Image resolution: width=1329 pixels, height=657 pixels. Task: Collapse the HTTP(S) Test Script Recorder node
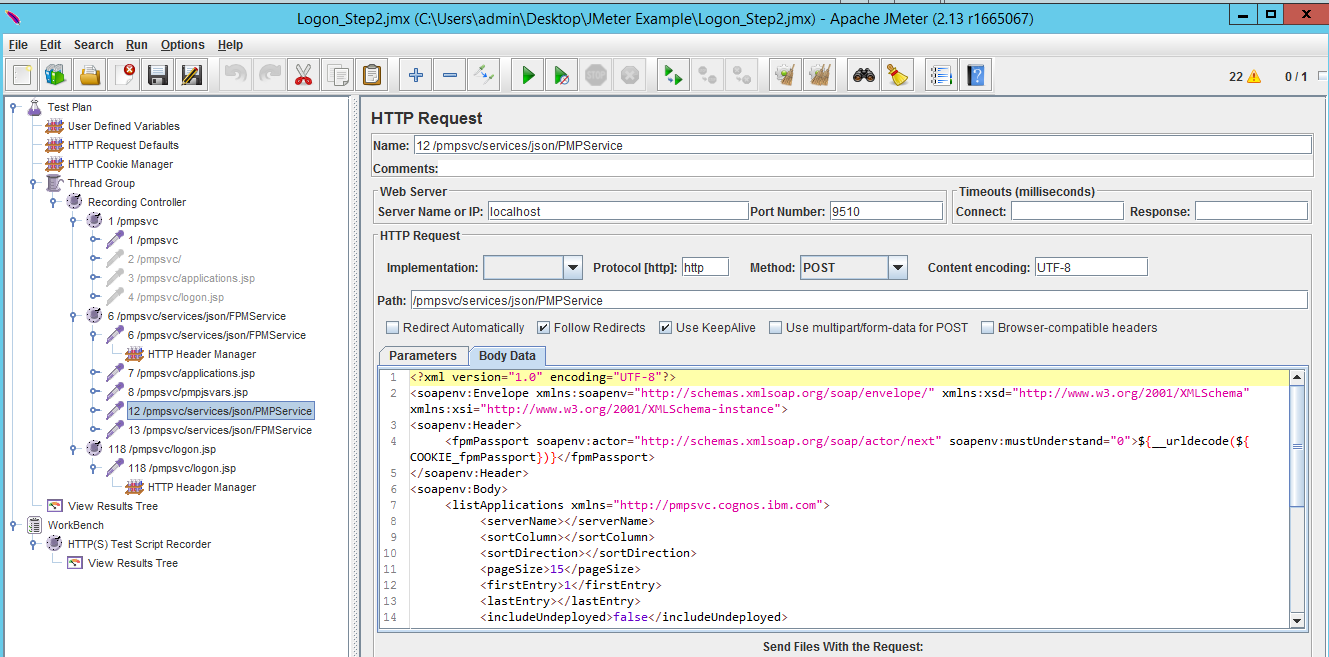tap(33, 544)
